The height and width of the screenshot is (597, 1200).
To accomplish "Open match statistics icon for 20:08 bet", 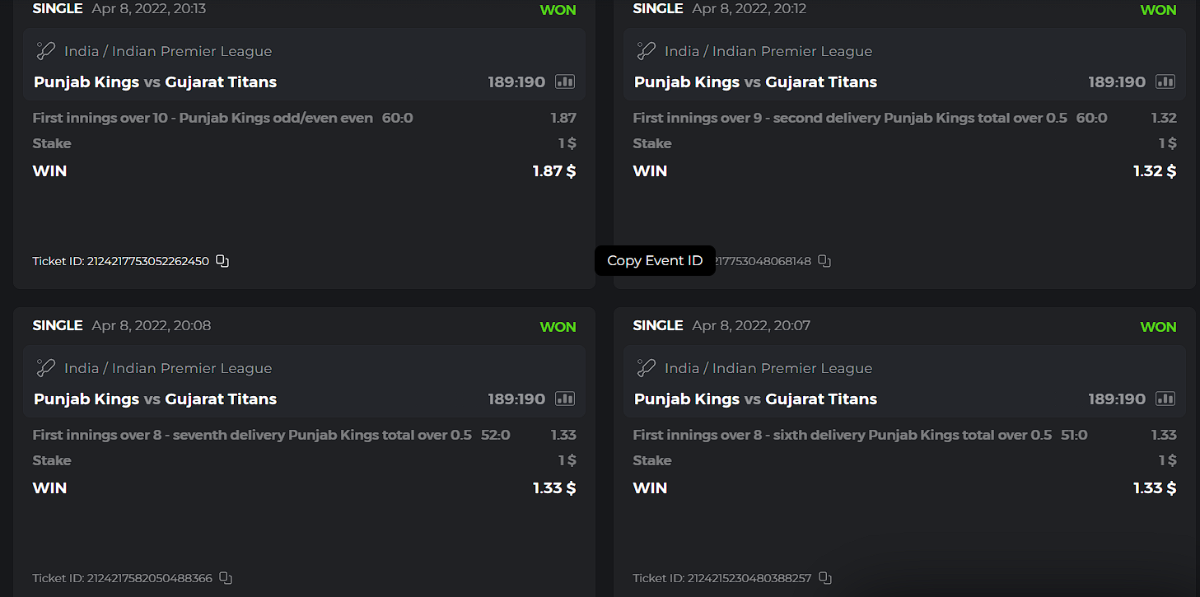I will (565, 399).
